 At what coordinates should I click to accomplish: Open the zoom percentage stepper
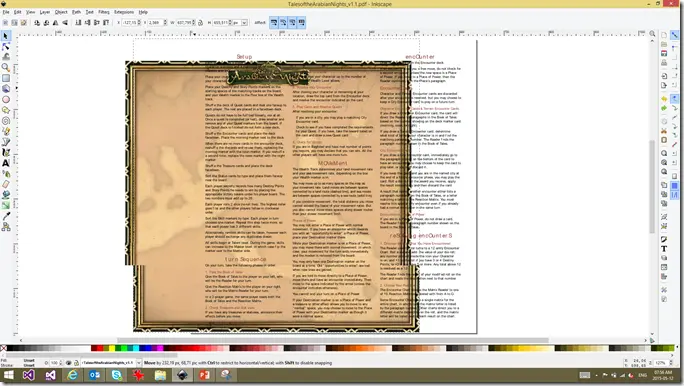point(670,363)
